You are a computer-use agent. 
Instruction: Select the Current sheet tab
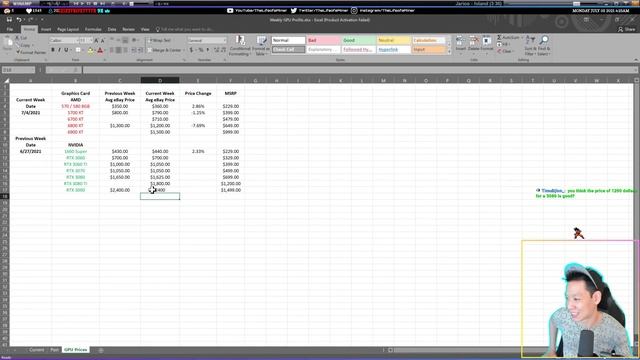[x=36, y=350]
